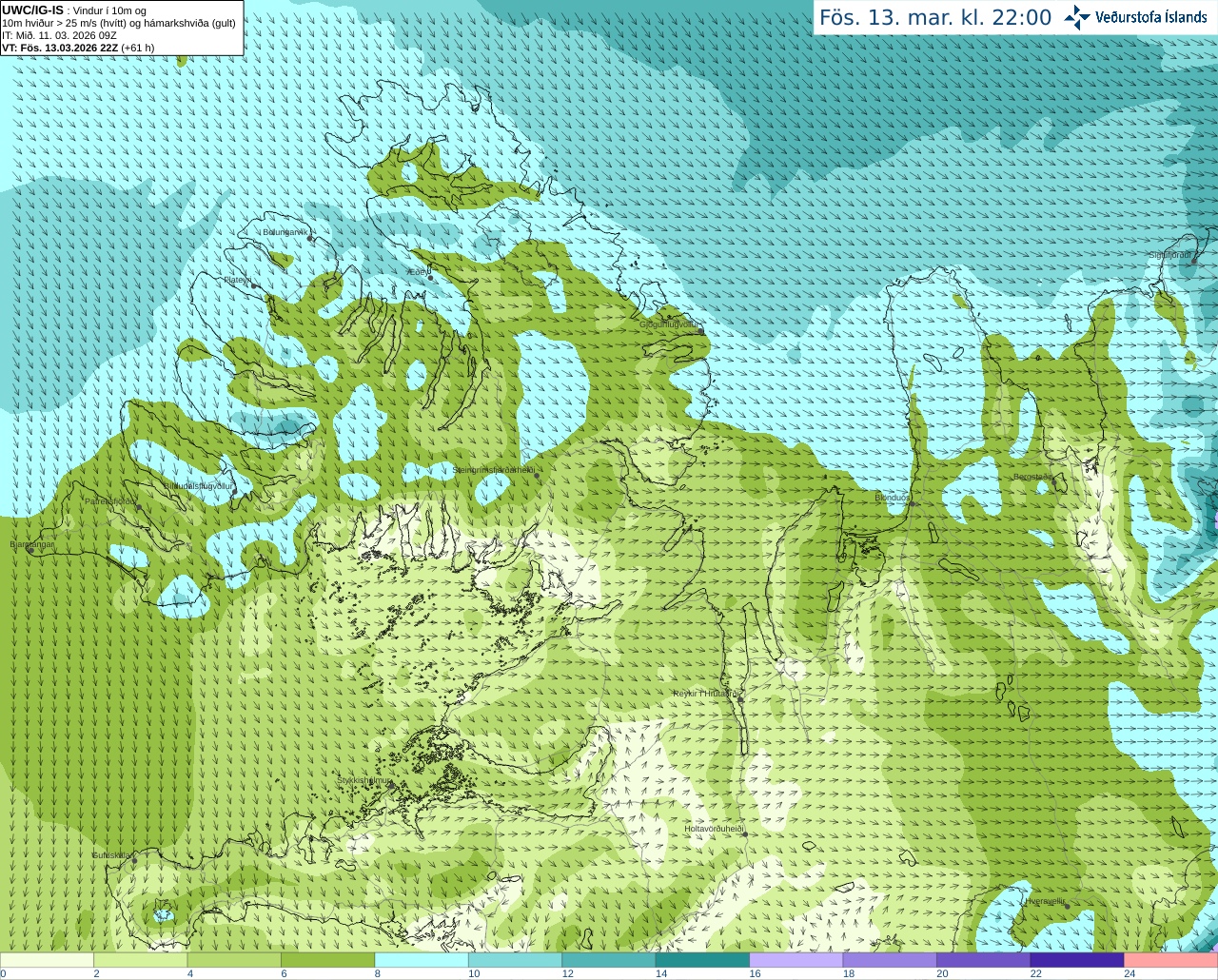This screenshot has height=980, width=1218.
Task: Click the Siglufjörður station label
Action: tap(1170, 255)
